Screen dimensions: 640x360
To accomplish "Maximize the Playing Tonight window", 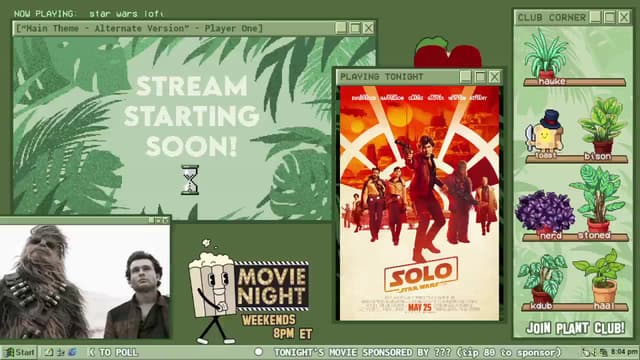I will (x=480, y=77).
